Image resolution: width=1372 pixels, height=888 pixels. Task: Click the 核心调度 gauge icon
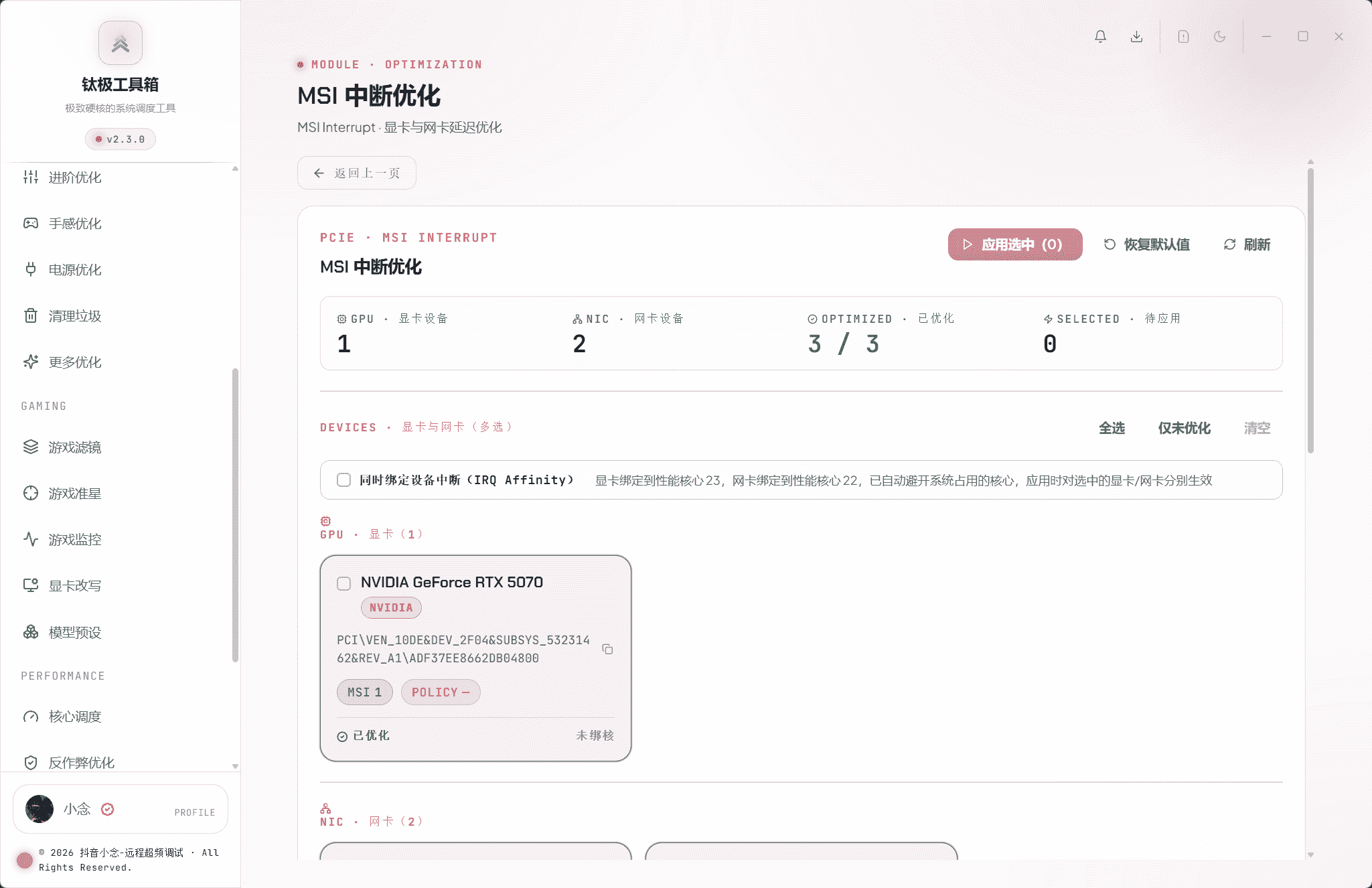(x=31, y=717)
